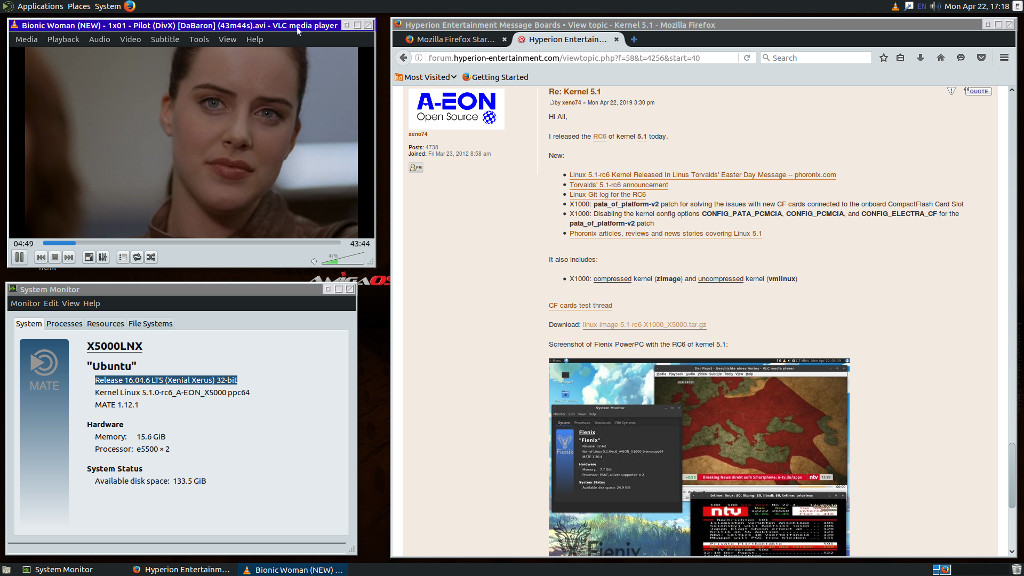Open the Fienix screenshot thumbnail
Image resolution: width=1024 pixels, height=576 pixels.
point(699,456)
